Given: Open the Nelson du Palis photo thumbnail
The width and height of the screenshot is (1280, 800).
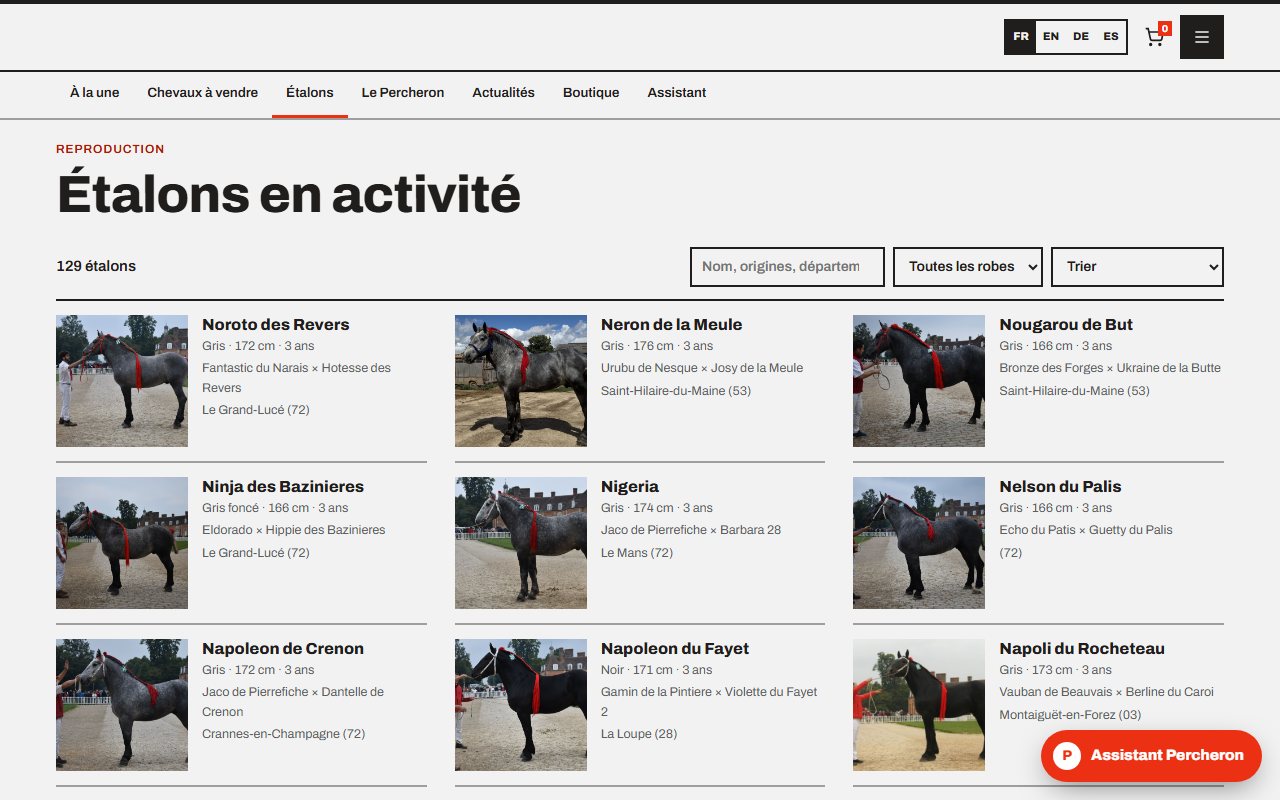Looking at the screenshot, I should [x=919, y=543].
